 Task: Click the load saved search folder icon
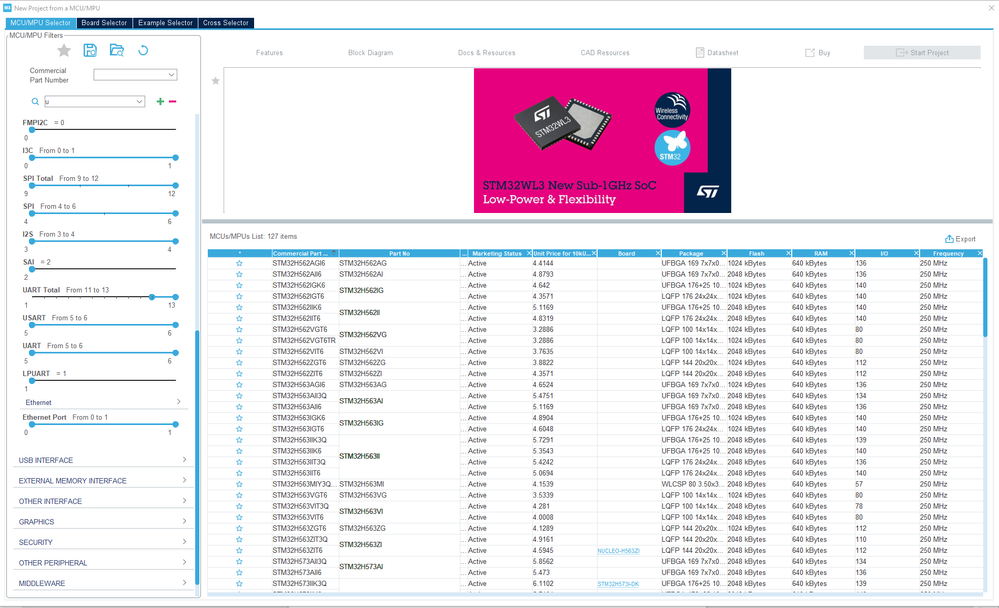(x=117, y=50)
